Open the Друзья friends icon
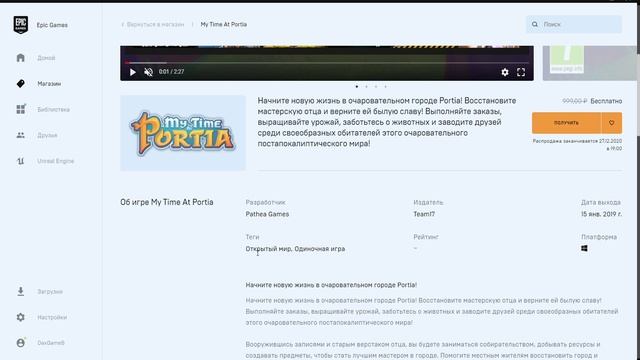Image resolution: width=640 pixels, height=360 pixels. tap(20, 135)
